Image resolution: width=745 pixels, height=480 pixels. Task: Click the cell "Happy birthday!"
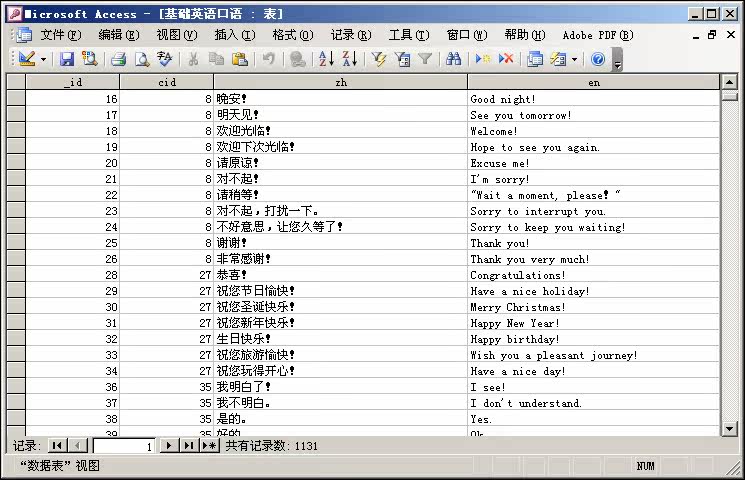pyautogui.click(x=593, y=338)
